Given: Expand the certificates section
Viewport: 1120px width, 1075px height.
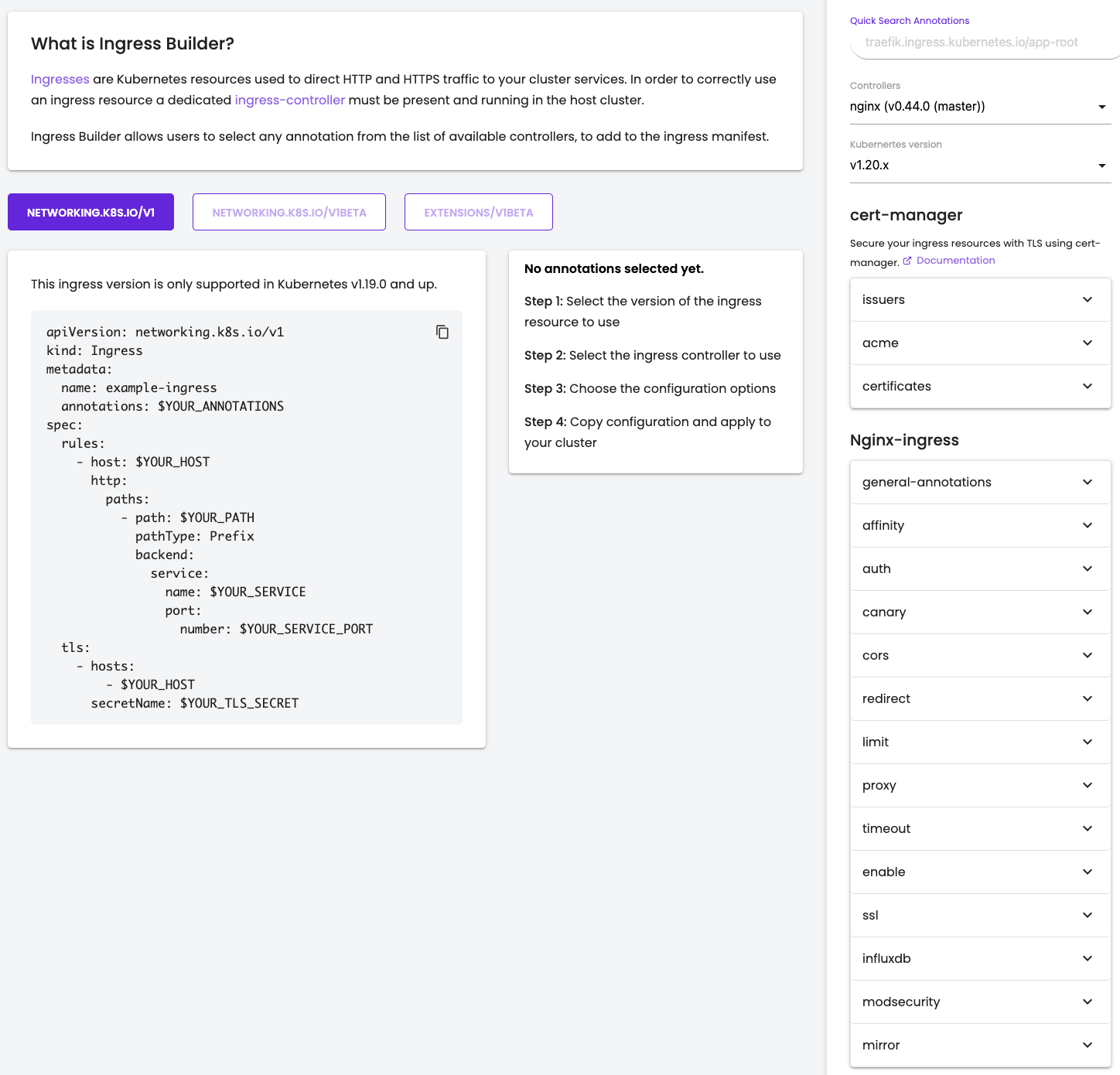Looking at the screenshot, I should pyautogui.click(x=980, y=387).
